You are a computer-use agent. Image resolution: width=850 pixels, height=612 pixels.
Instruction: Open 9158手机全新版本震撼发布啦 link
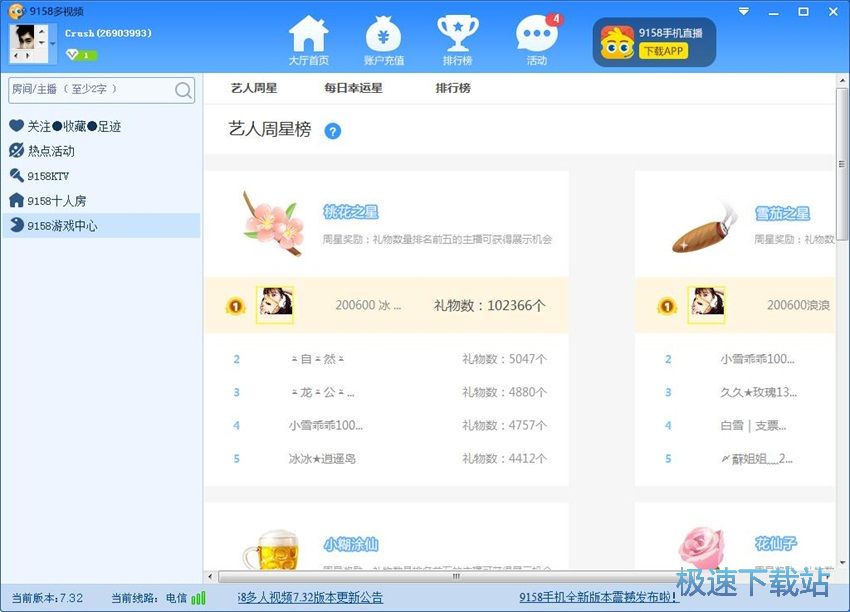point(598,597)
